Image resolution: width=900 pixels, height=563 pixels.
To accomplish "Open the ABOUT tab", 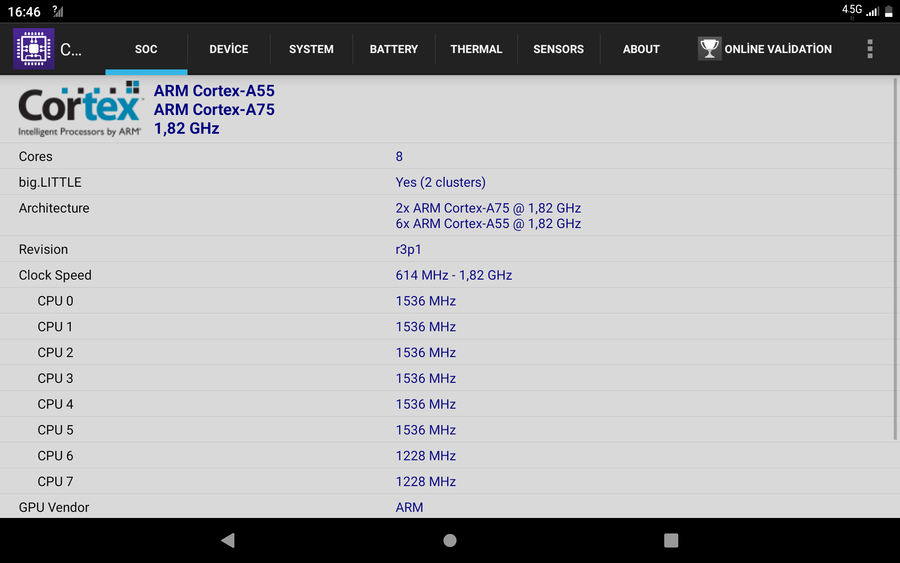I will [641, 49].
